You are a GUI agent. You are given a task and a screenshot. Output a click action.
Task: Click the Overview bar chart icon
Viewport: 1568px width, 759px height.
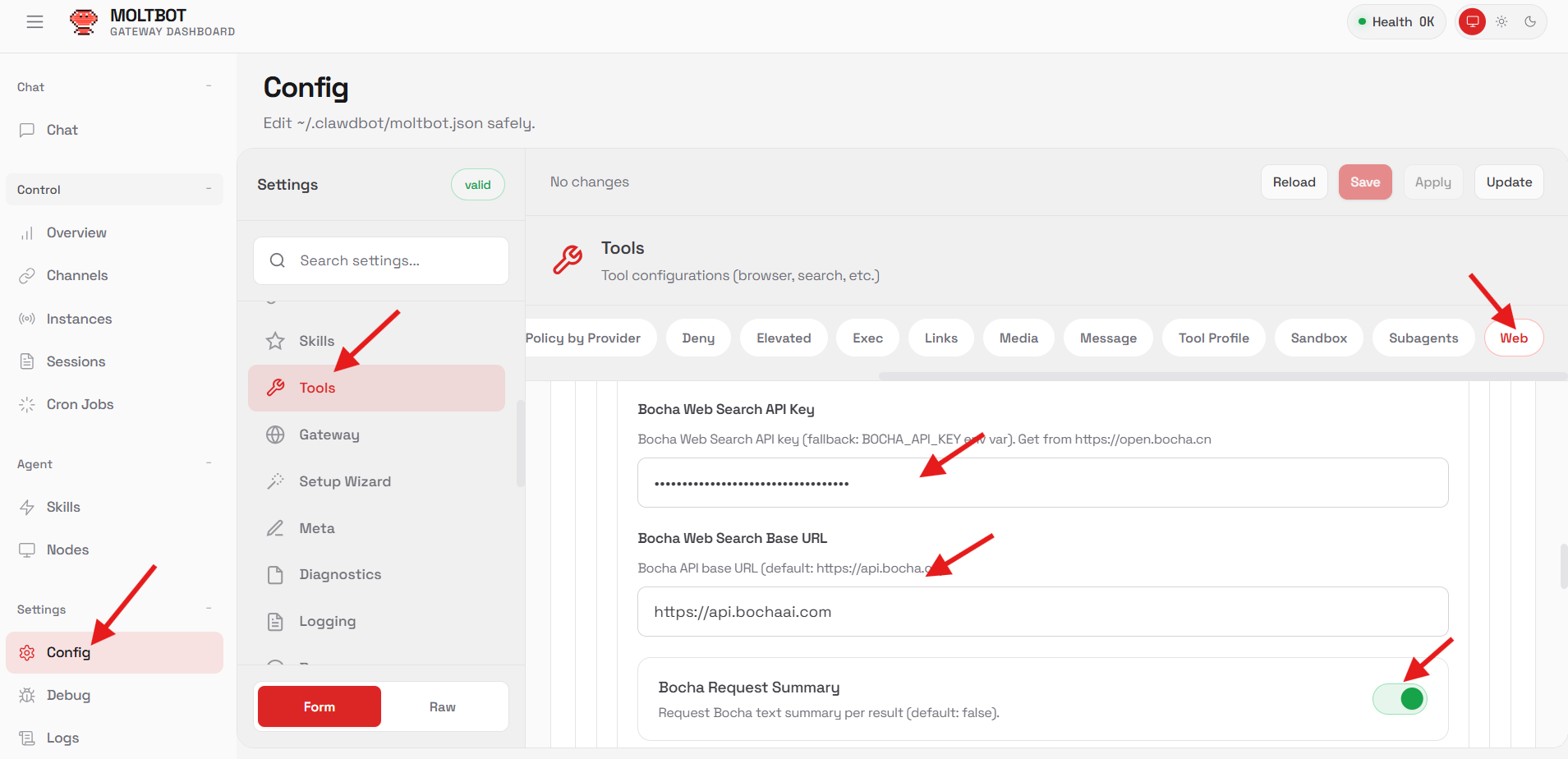pyautogui.click(x=27, y=233)
